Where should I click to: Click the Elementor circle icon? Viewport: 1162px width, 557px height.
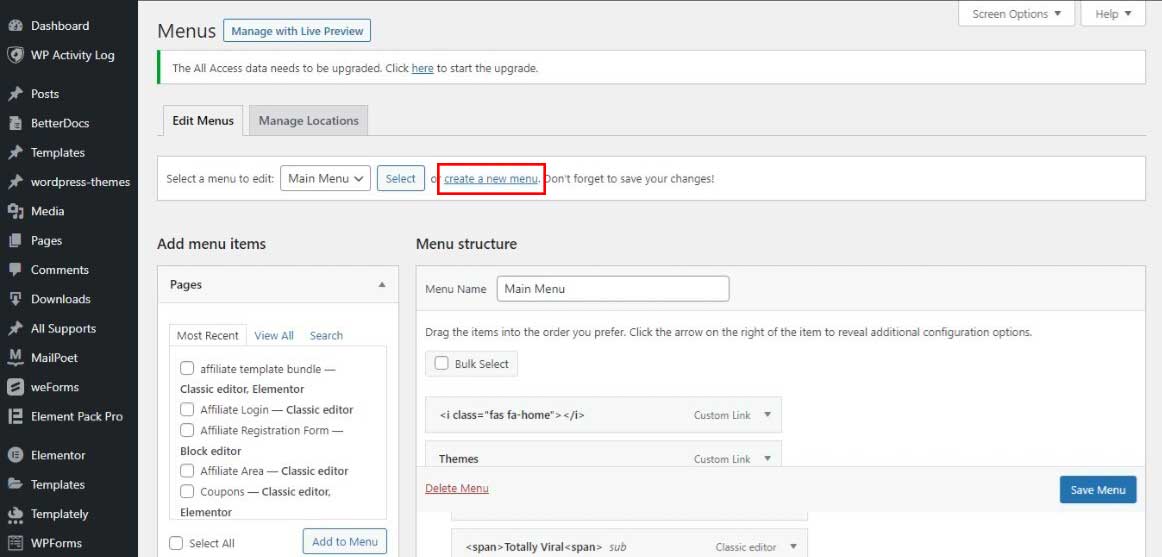pyautogui.click(x=15, y=456)
